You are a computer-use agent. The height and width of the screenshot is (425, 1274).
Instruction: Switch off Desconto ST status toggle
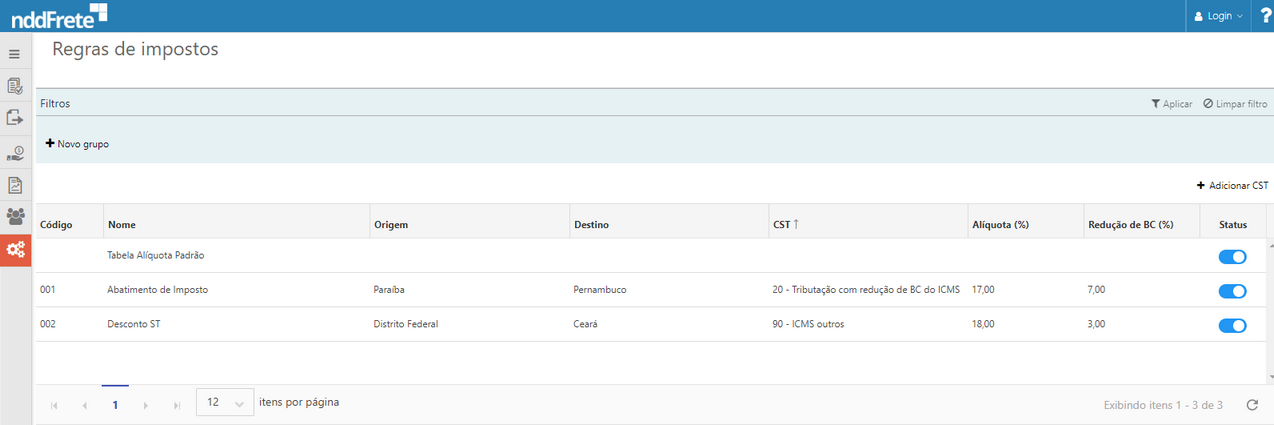tap(1232, 325)
